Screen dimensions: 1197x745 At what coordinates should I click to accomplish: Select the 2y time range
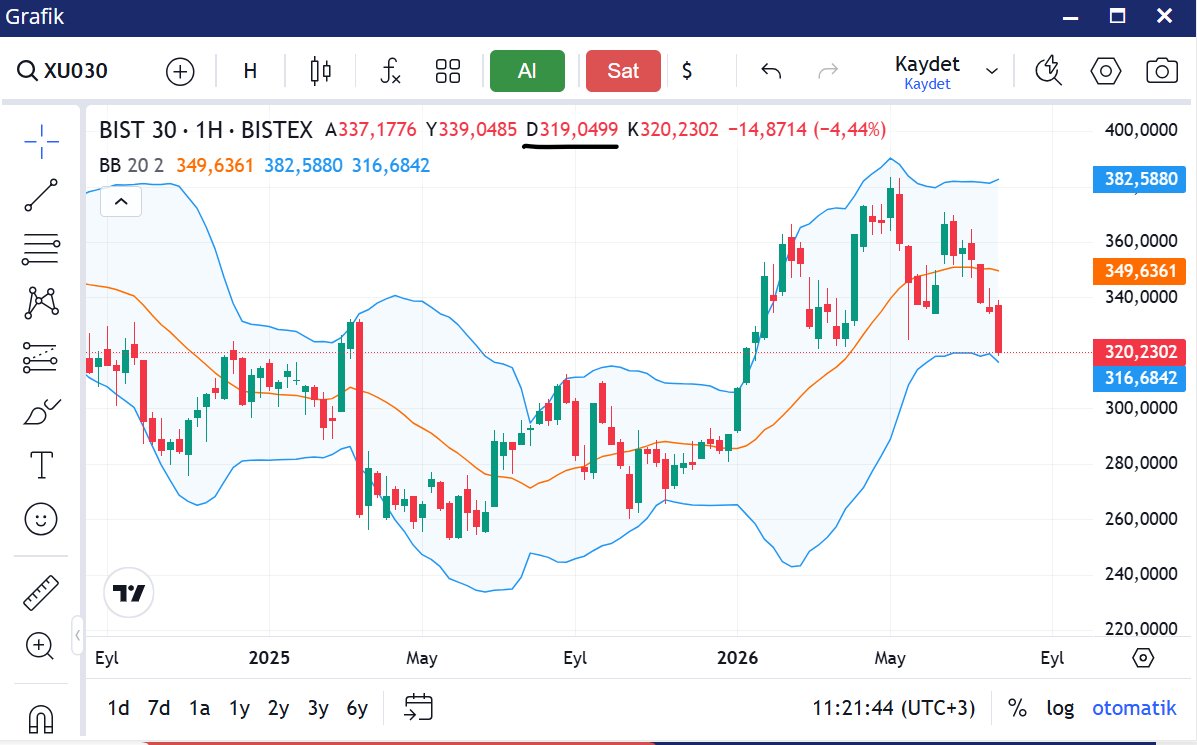(279, 708)
